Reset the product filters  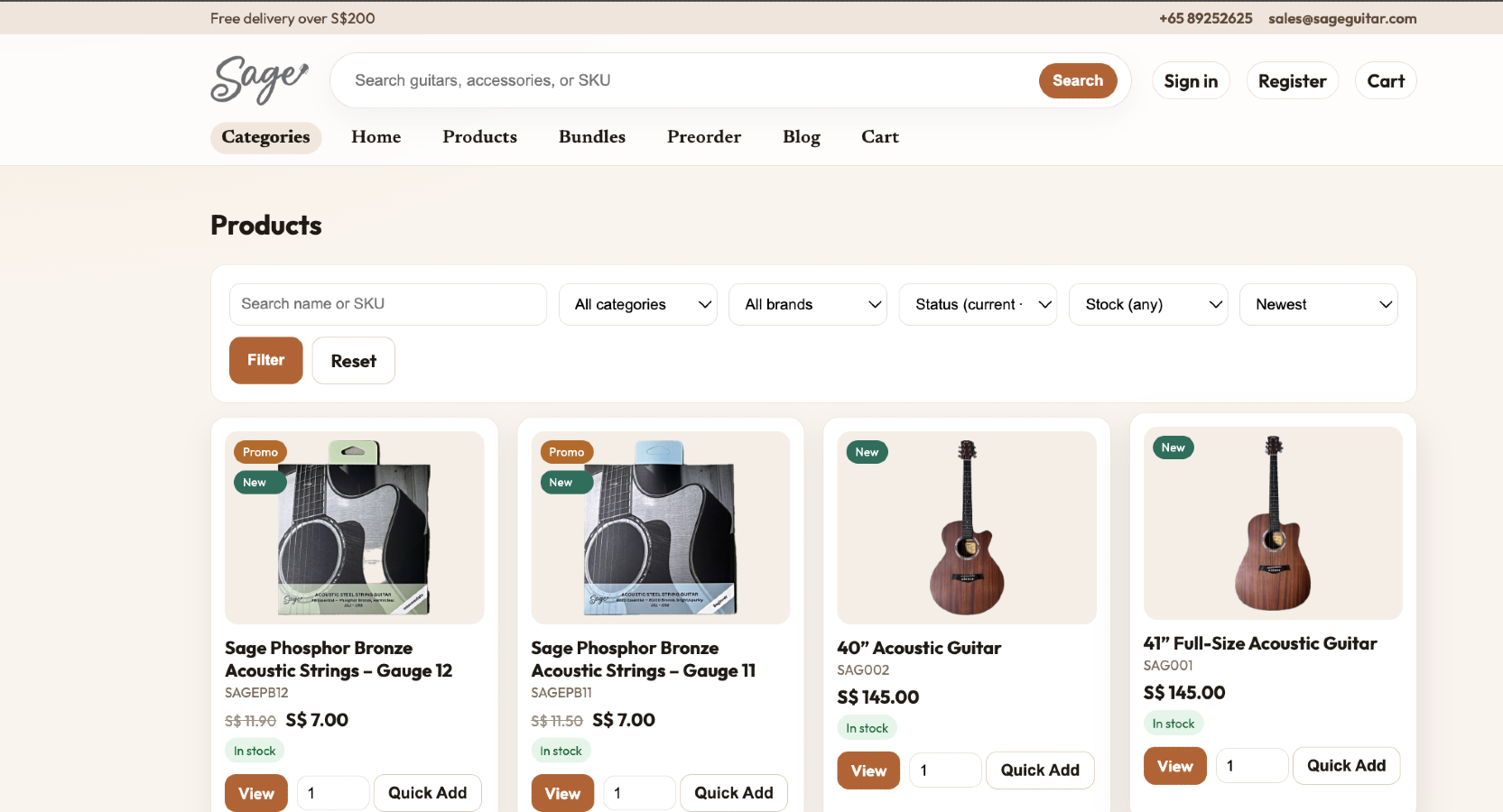tap(353, 360)
